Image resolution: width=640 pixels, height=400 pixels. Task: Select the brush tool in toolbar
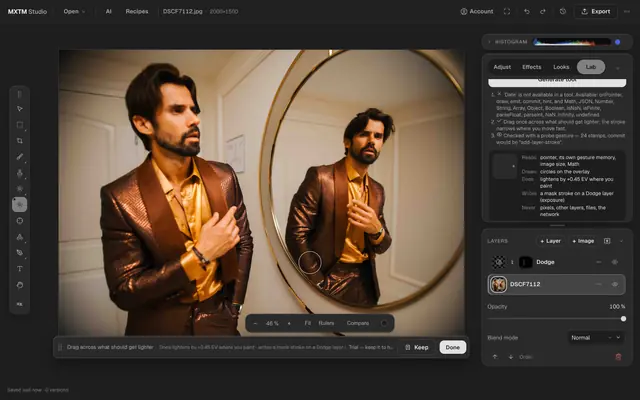(20, 157)
